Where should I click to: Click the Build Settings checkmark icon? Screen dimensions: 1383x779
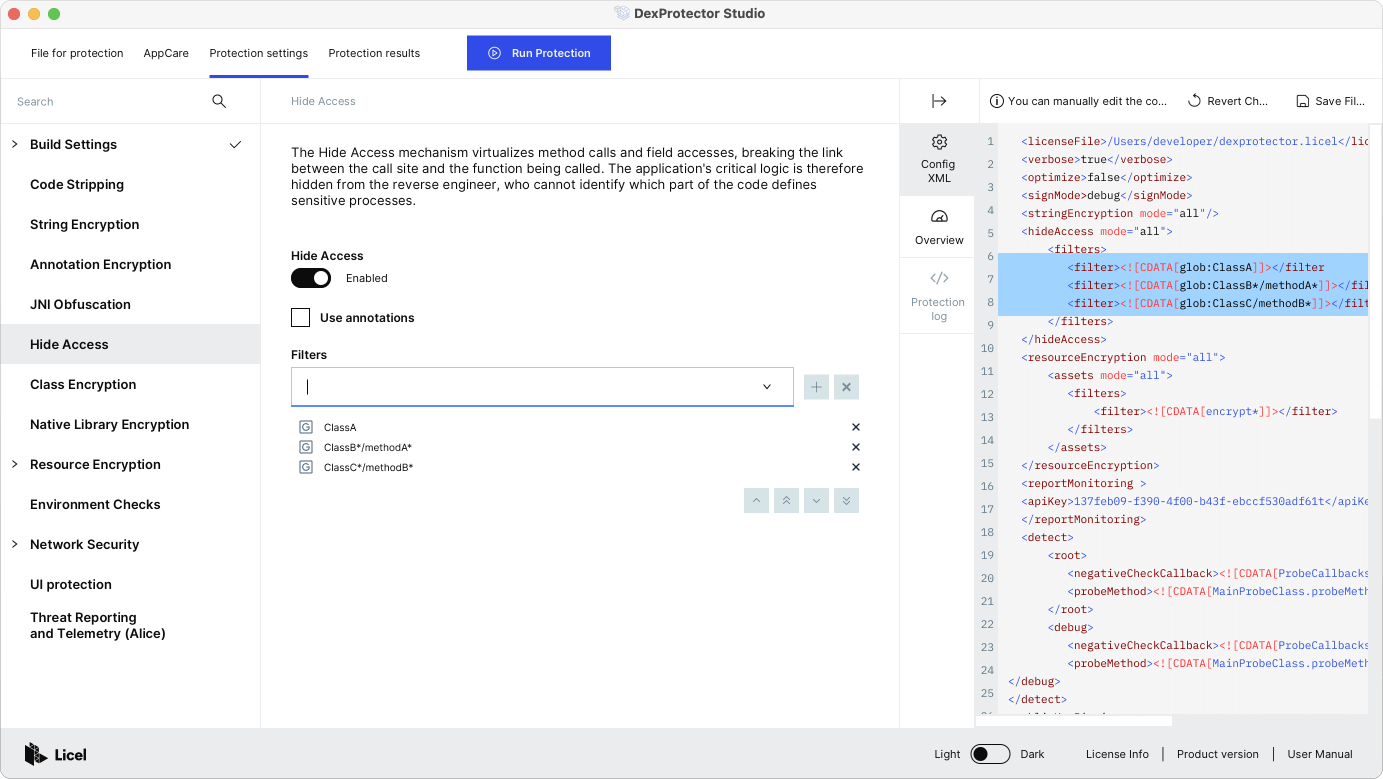tap(235, 144)
